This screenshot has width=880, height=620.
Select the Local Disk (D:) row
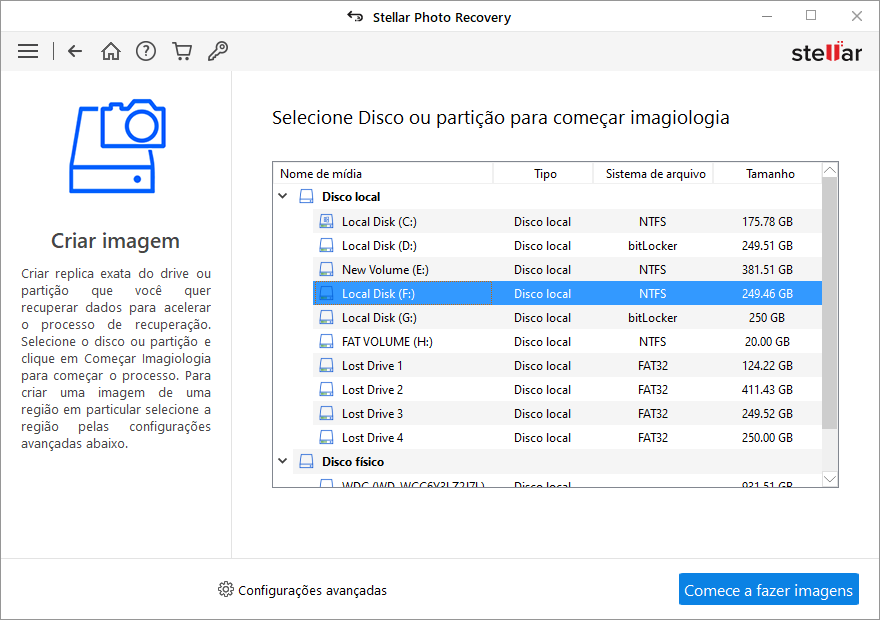tap(567, 245)
